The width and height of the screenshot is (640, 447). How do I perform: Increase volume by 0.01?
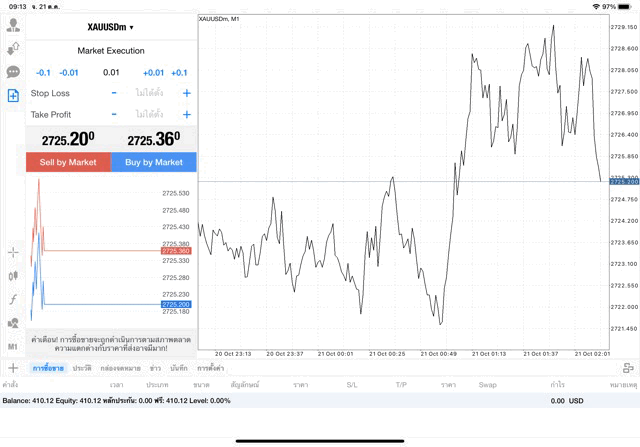coord(153,72)
